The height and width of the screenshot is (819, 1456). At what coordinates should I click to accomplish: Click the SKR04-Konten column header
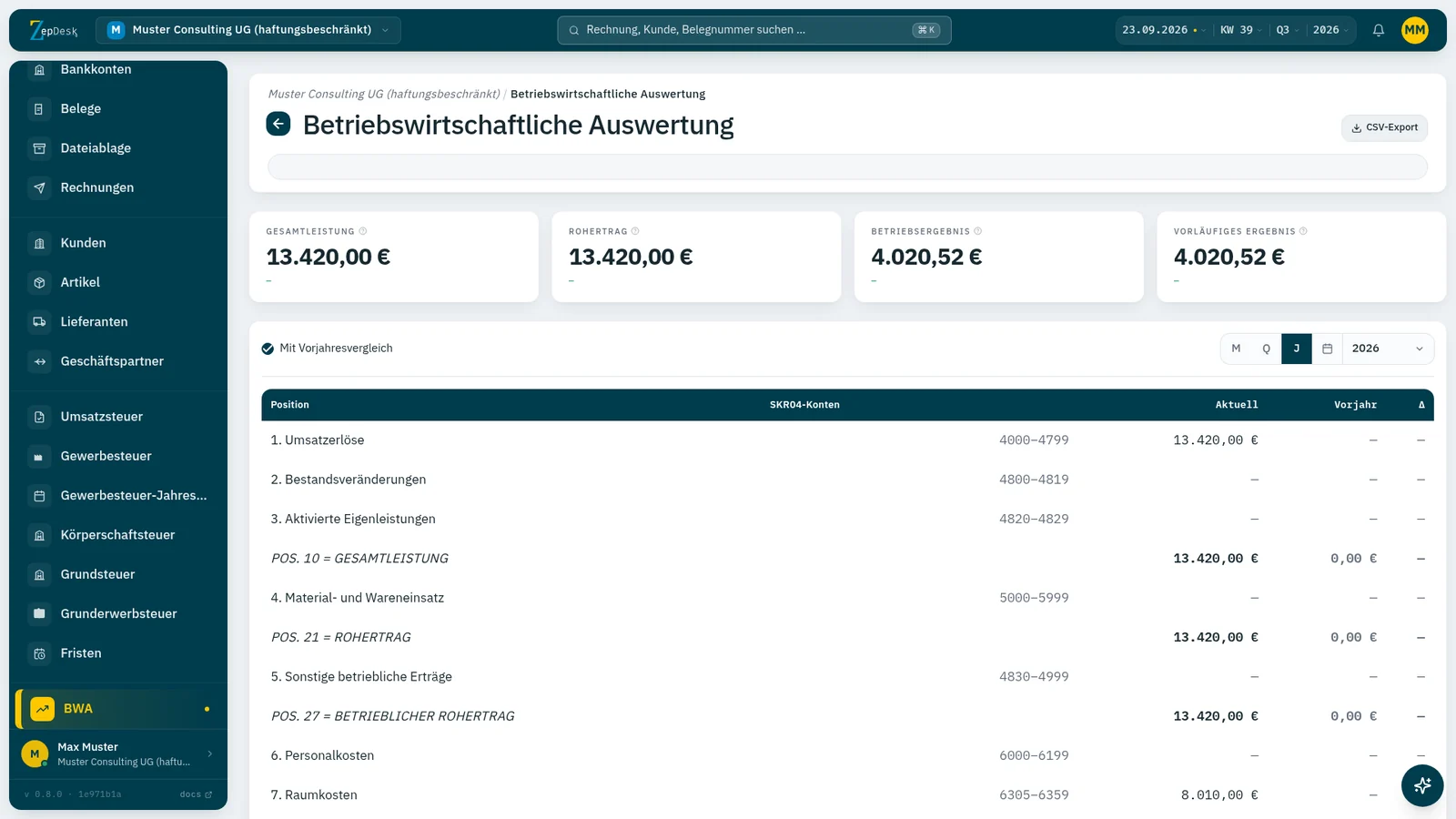(x=804, y=405)
